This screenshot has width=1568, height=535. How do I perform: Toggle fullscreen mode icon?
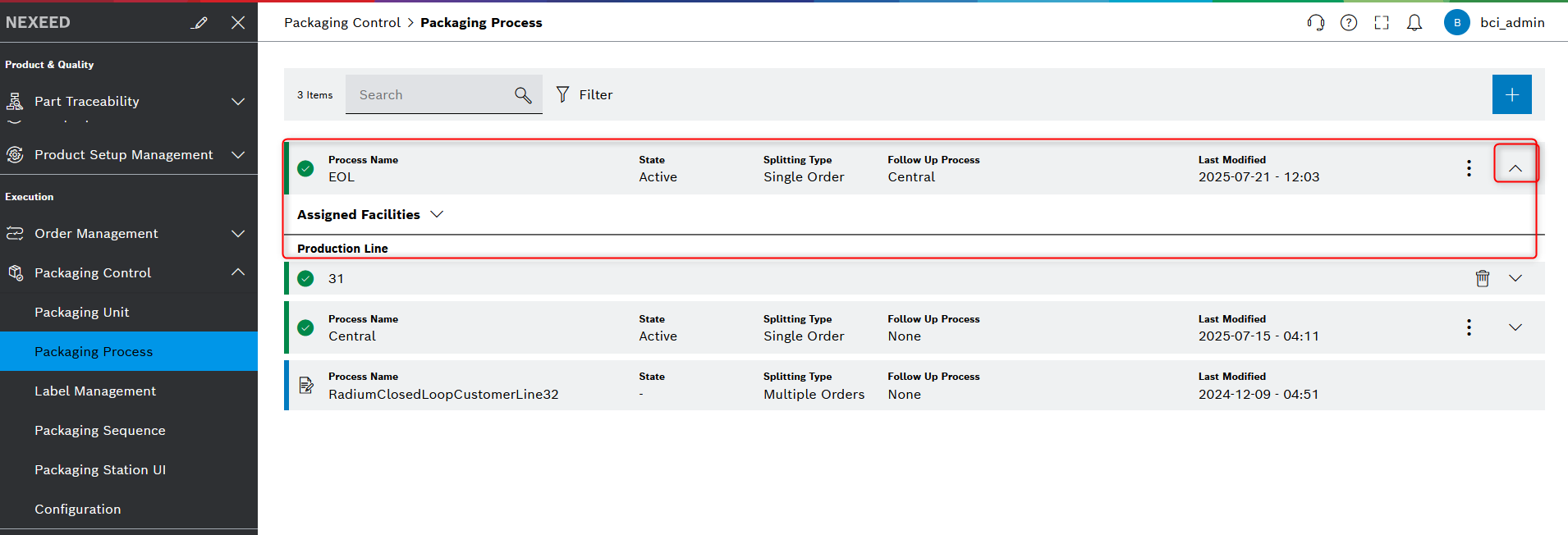tap(1382, 23)
